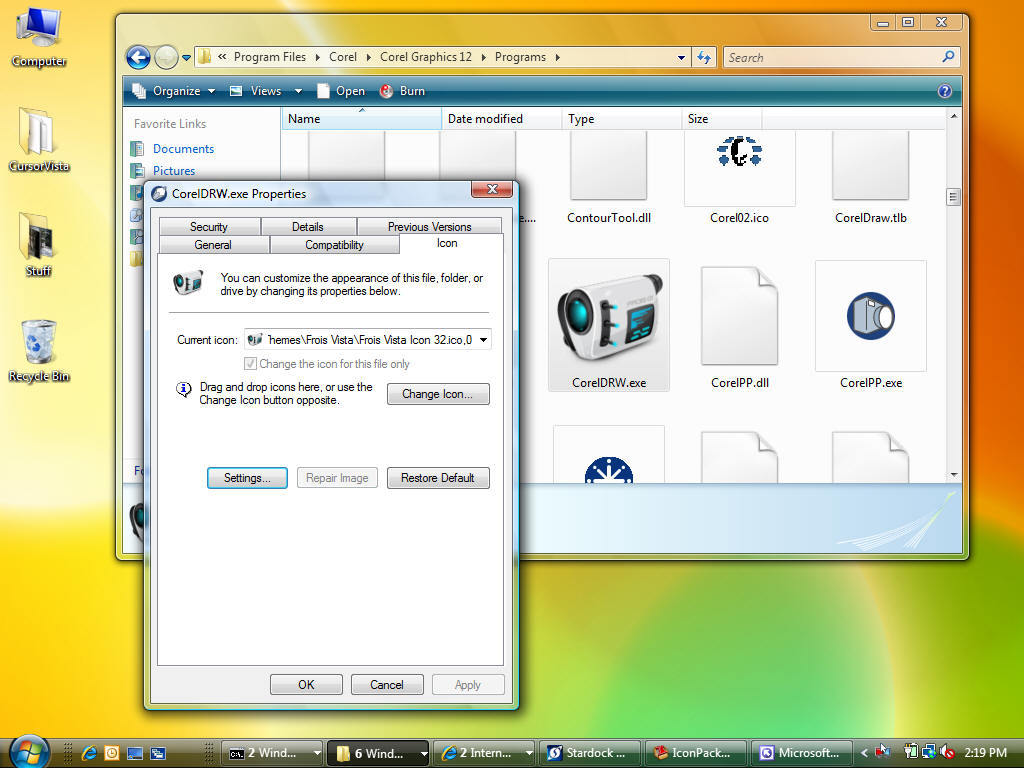Click the Restore Default button
Image resolution: width=1024 pixels, height=768 pixels.
click(x=438, y=477)
